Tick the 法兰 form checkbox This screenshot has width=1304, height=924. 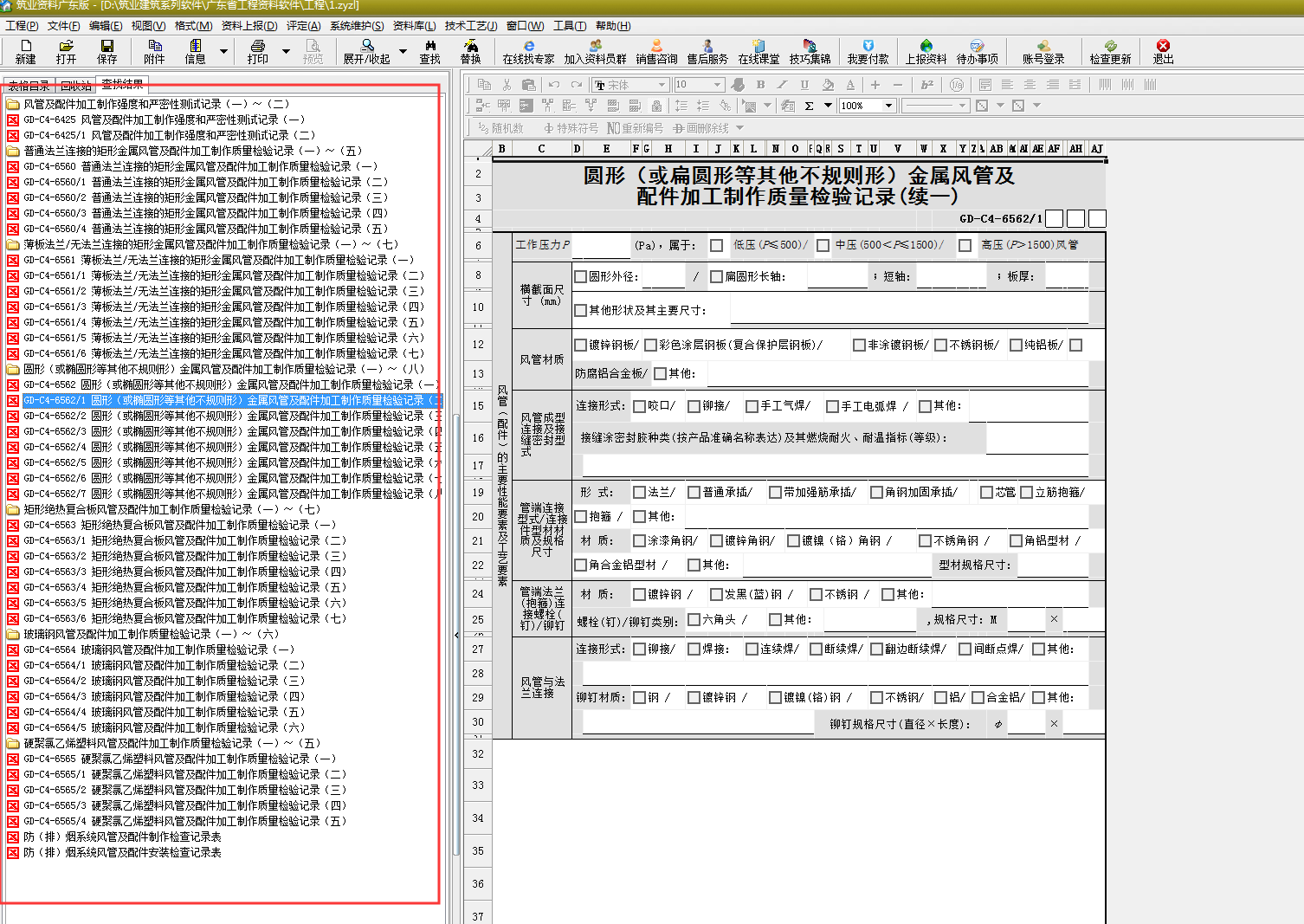point(639,492)
